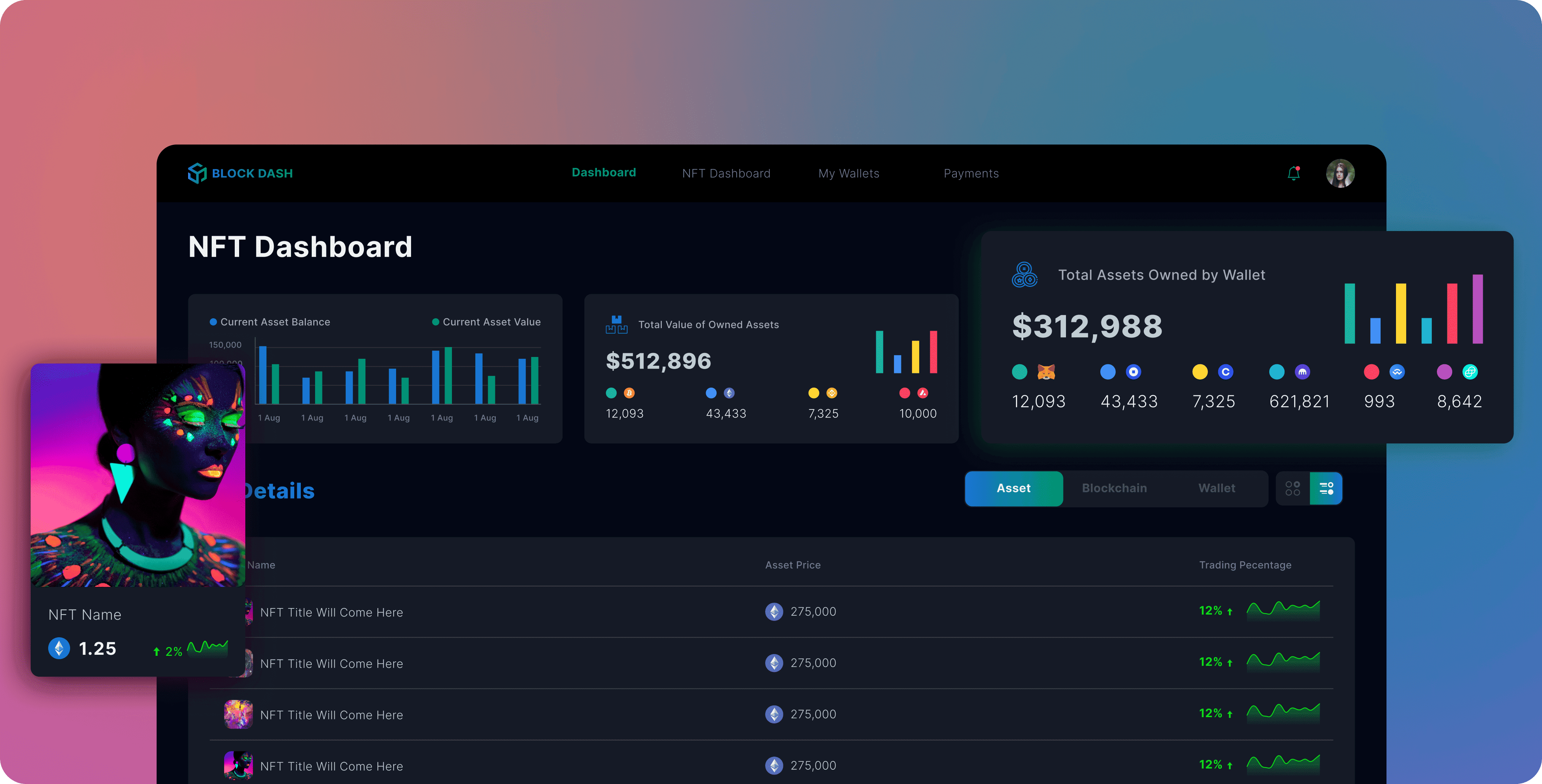This screenshot has width=1542, height=784.
Task: Click the mini bar chart beside $512,896
Action: tap(906, 352)
